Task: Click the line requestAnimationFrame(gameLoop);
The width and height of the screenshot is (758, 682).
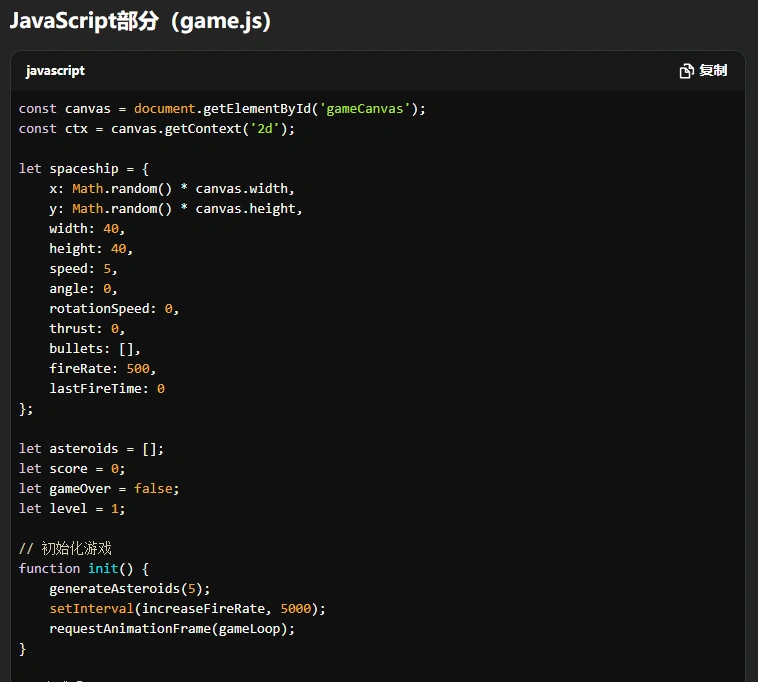Action: point(172,629)
